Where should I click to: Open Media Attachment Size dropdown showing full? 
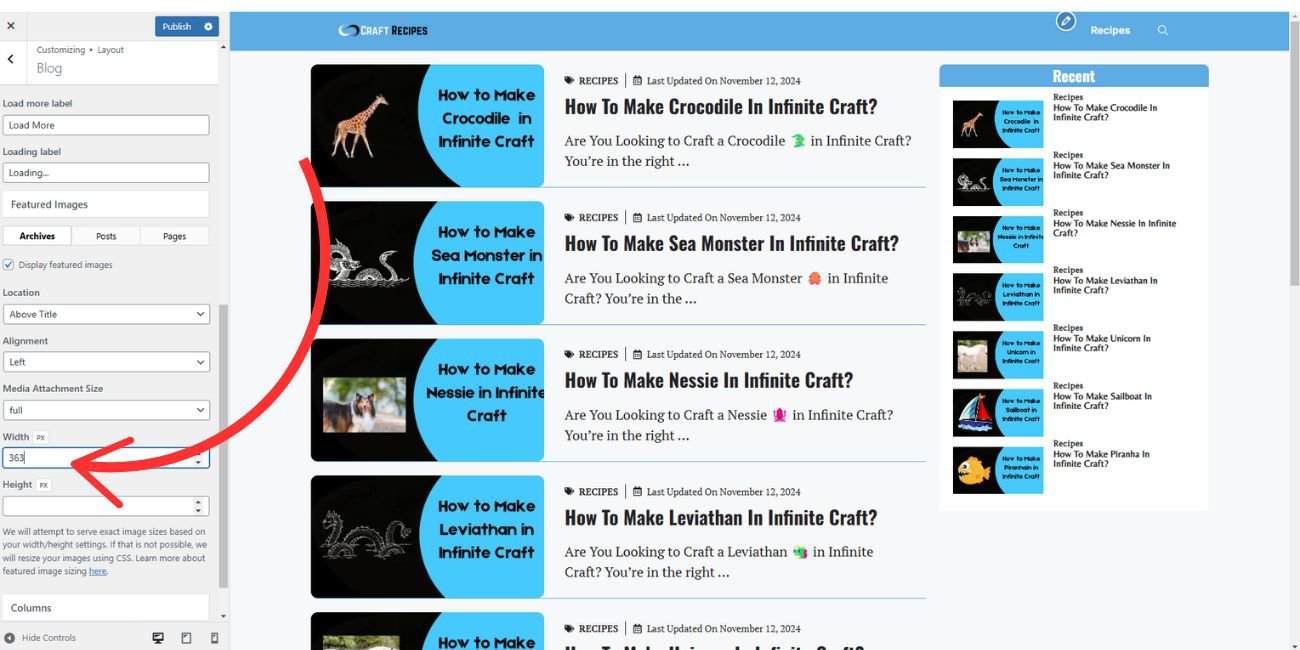(x=106, y=410)
